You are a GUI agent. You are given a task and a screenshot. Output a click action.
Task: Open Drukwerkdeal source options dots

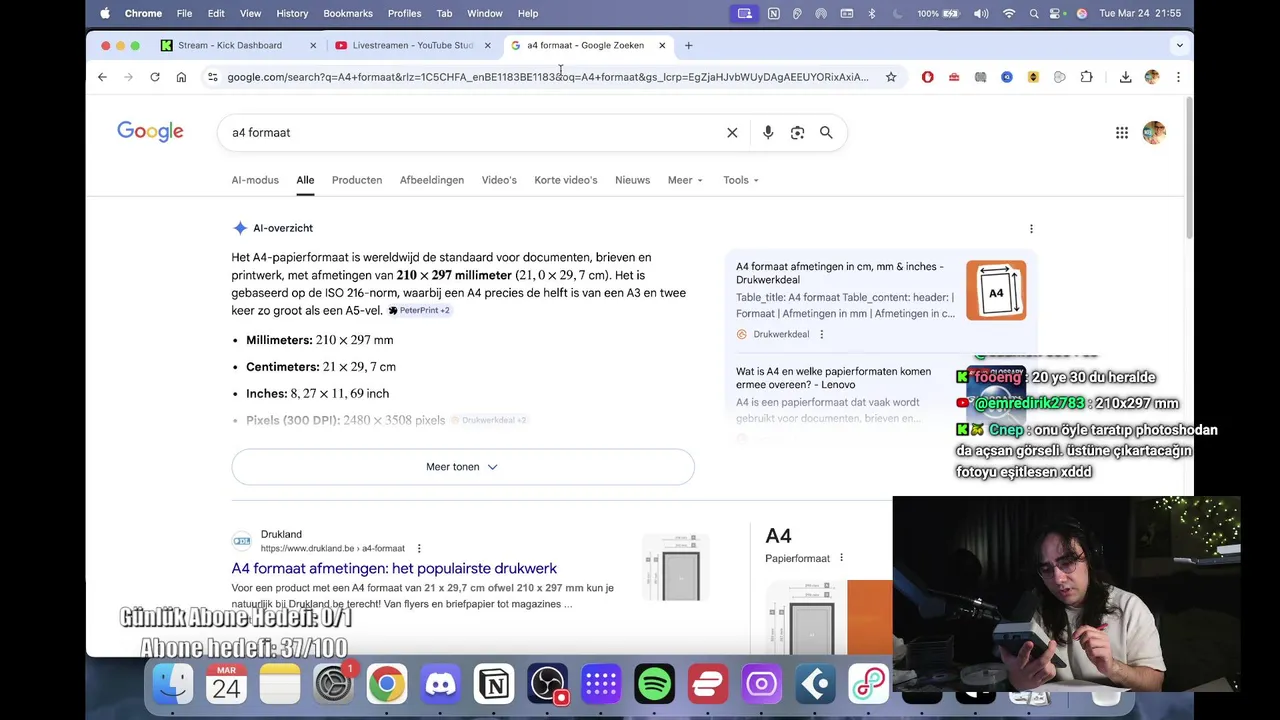click(822, 334)
